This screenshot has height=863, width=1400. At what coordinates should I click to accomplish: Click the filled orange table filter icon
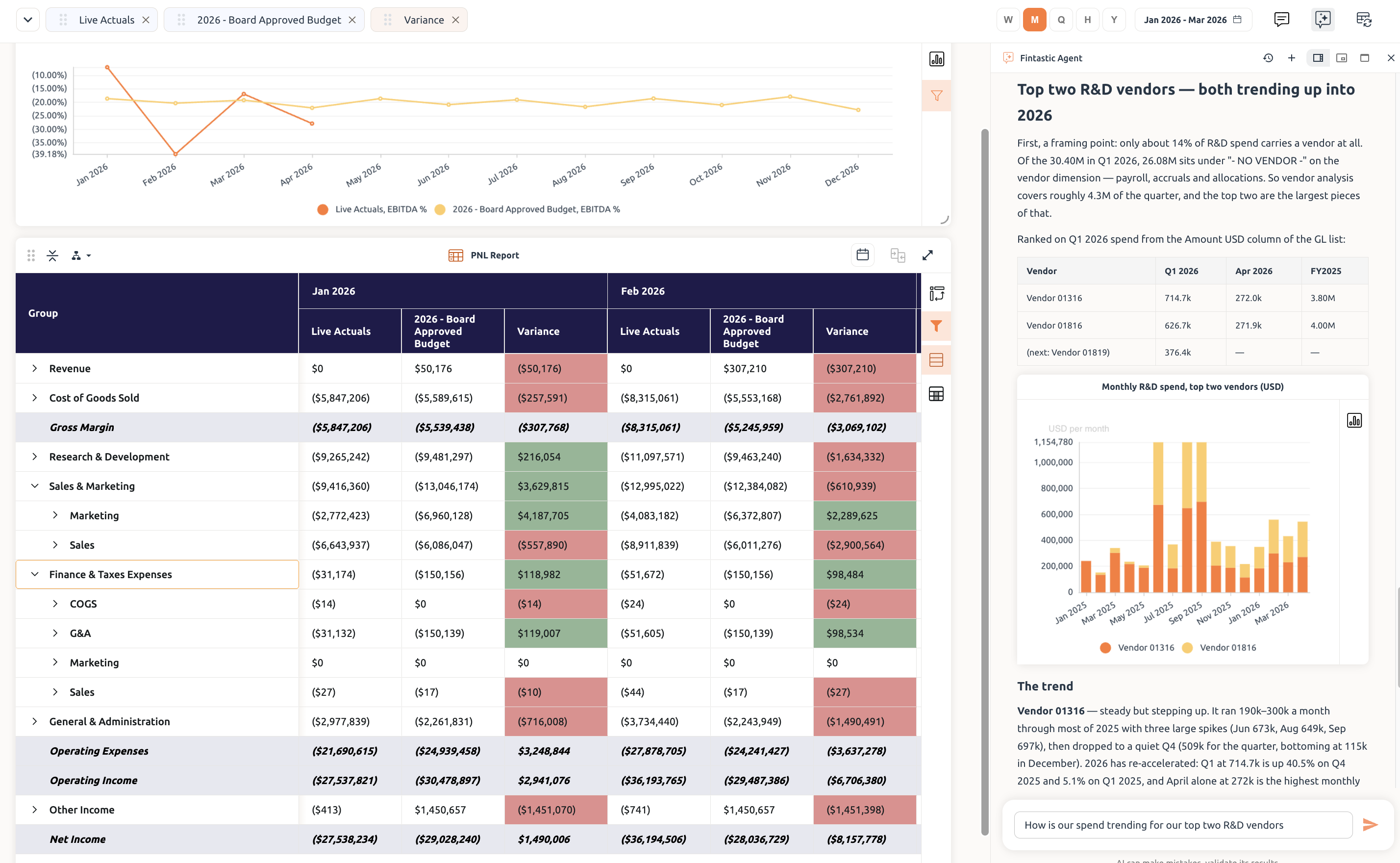click(936, 326)
